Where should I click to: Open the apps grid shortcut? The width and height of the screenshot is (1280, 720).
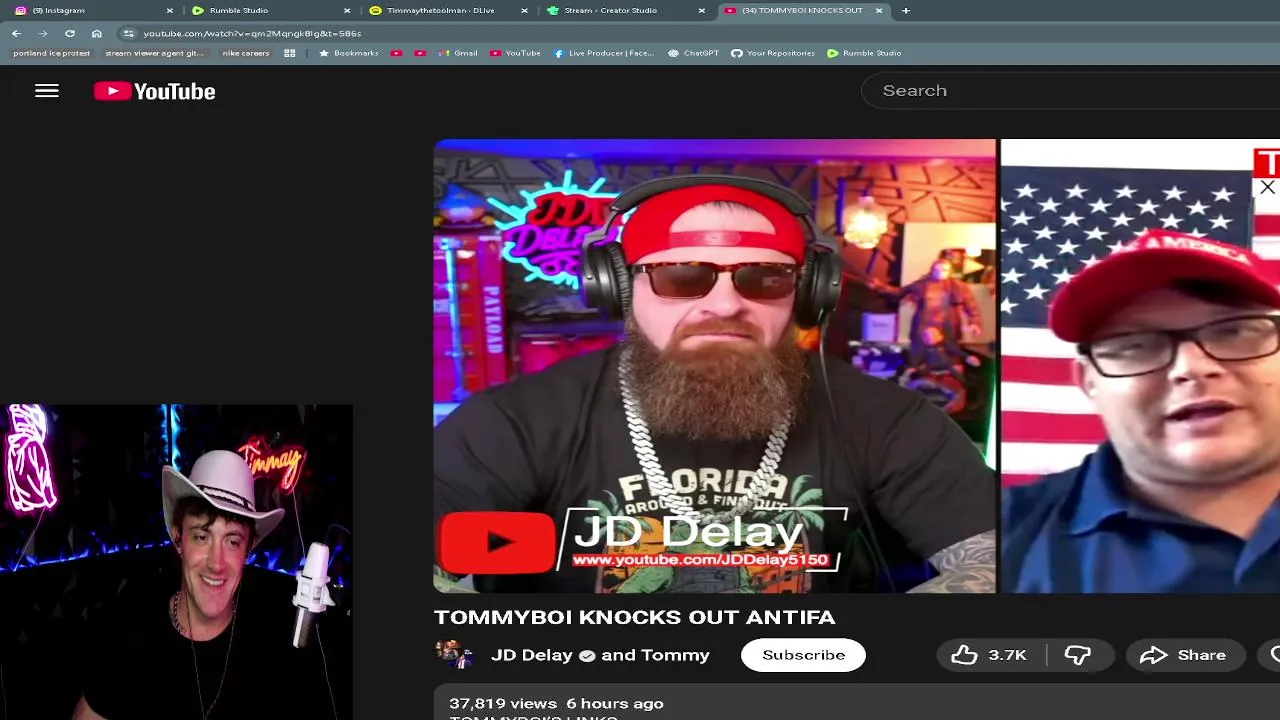(290, 53)
